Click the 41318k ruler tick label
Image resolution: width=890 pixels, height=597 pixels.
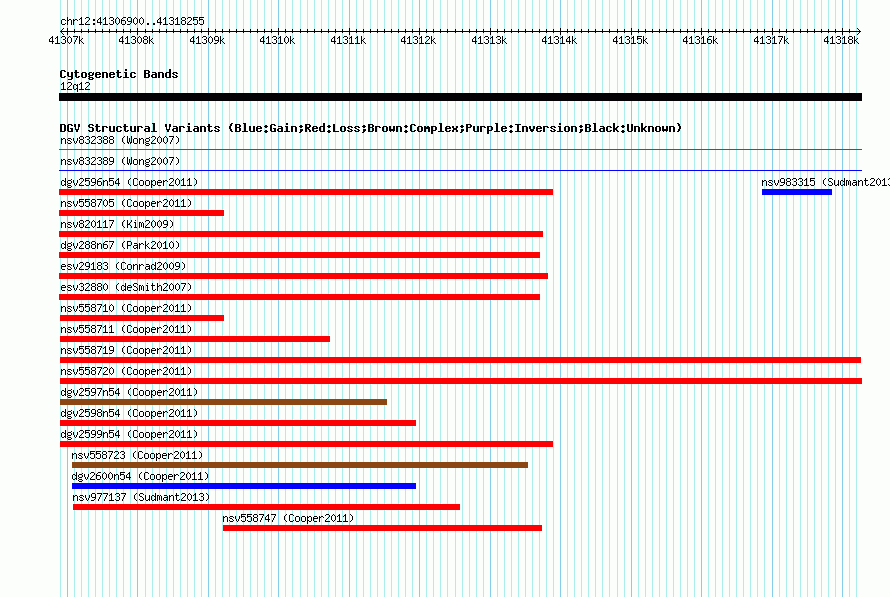tap(841, 40)
